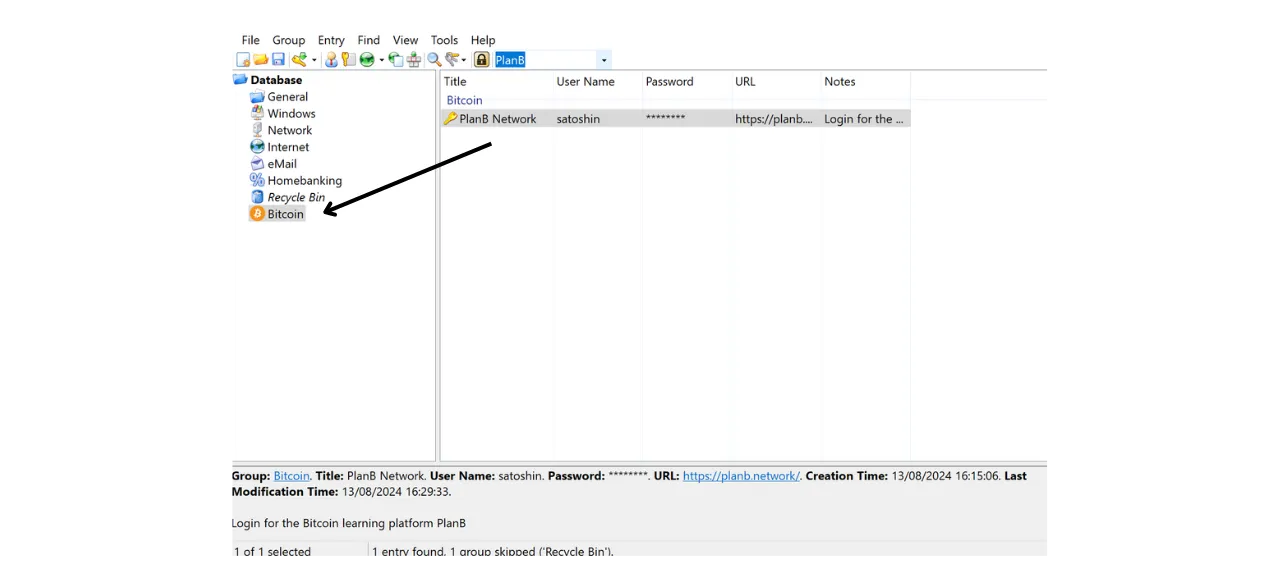Click the Find magnifier icon
This screenshot has width=1280, height=586.
click(433, 60)
